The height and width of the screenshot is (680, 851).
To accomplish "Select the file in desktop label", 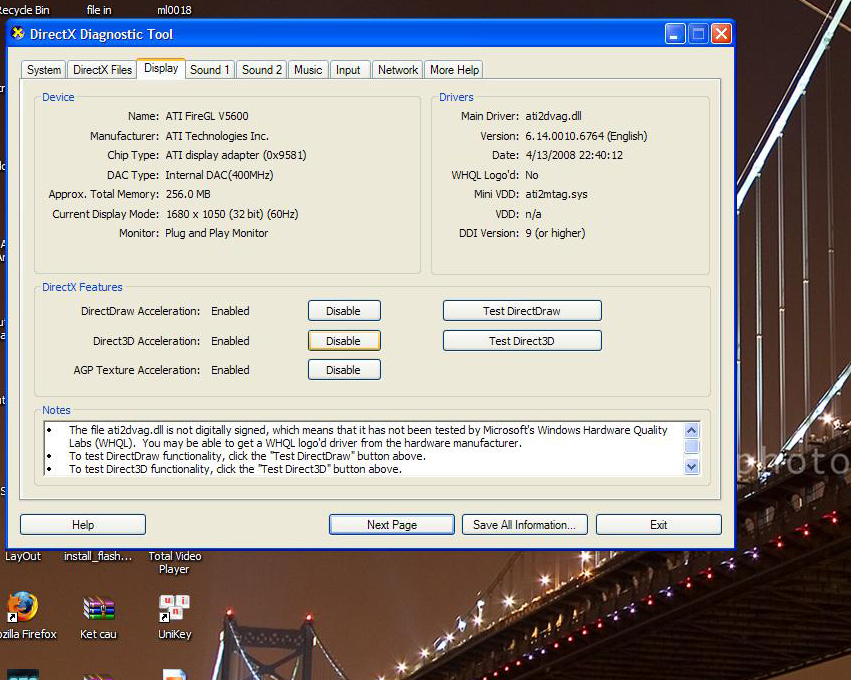I will tap(99, 10).
